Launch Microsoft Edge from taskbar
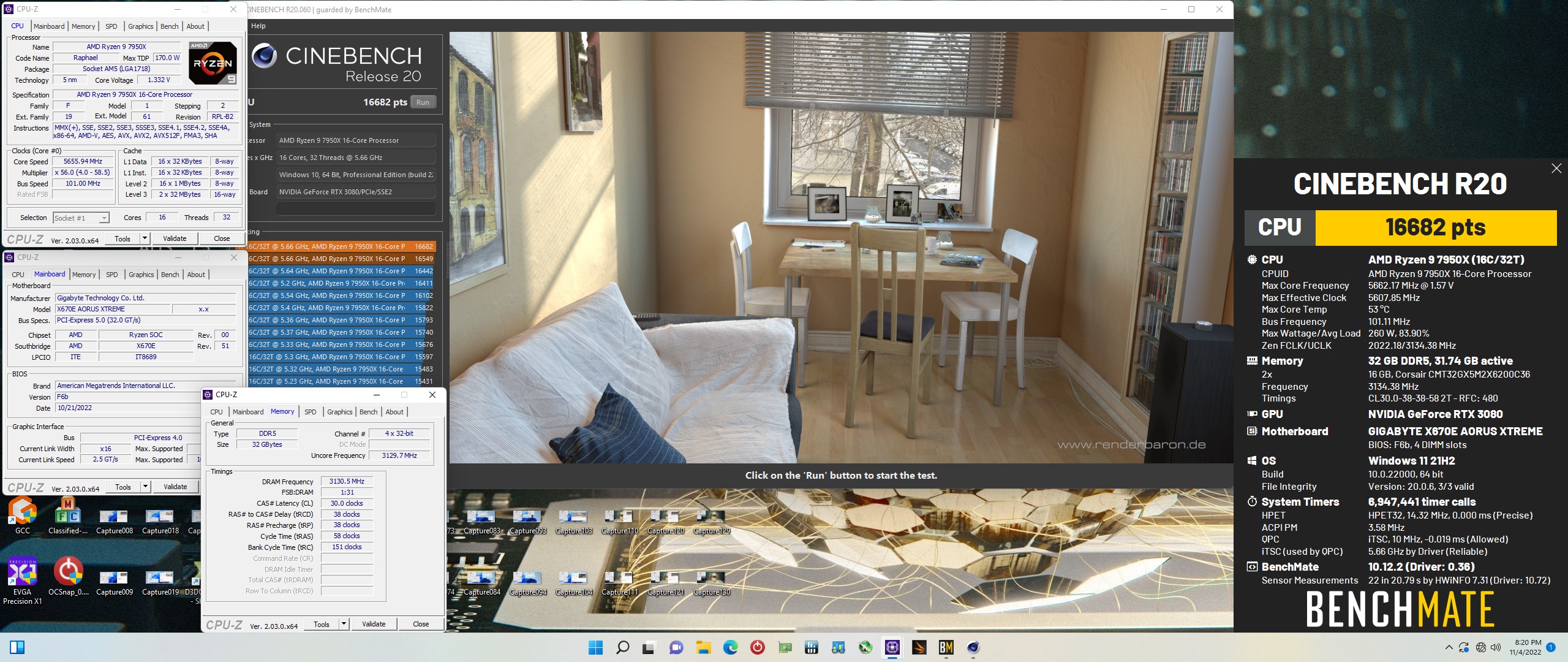Screen dimensions: 1568x662 (730, 647)
